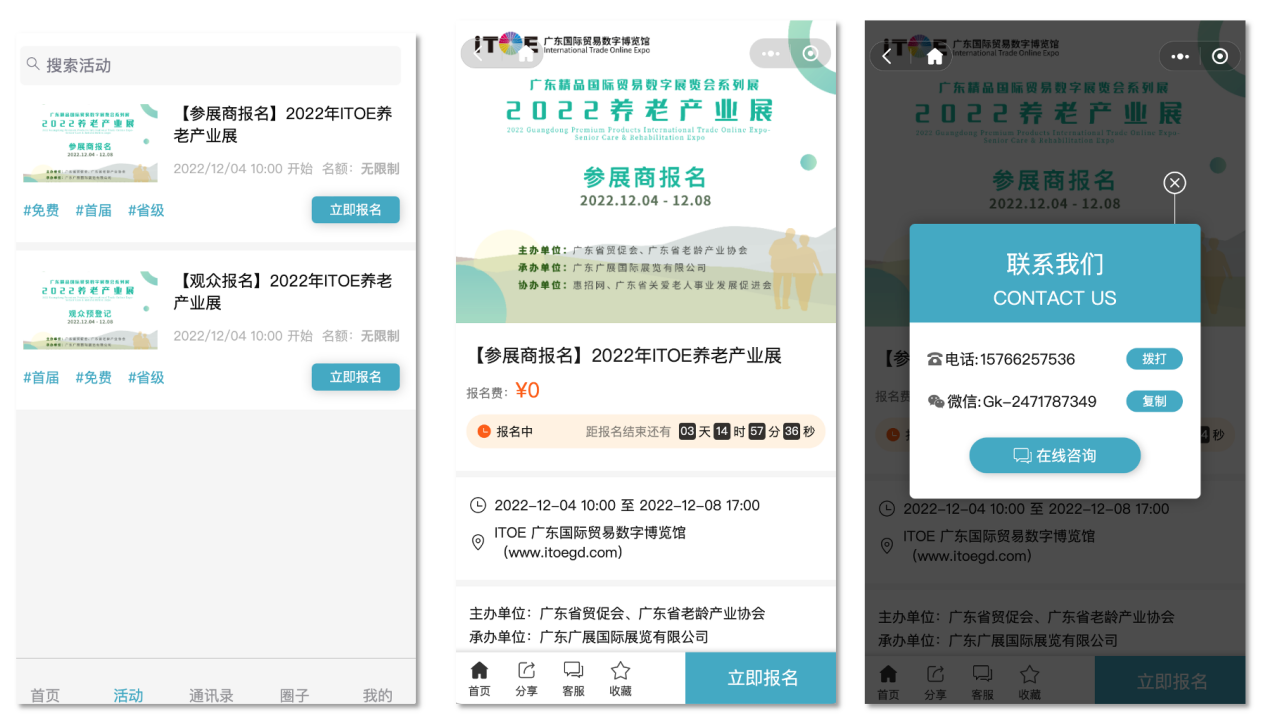This screenshot has width=1268, height=718.
Task: Click the ¥0 registration fee on detail screen
Action: [527, 390]
